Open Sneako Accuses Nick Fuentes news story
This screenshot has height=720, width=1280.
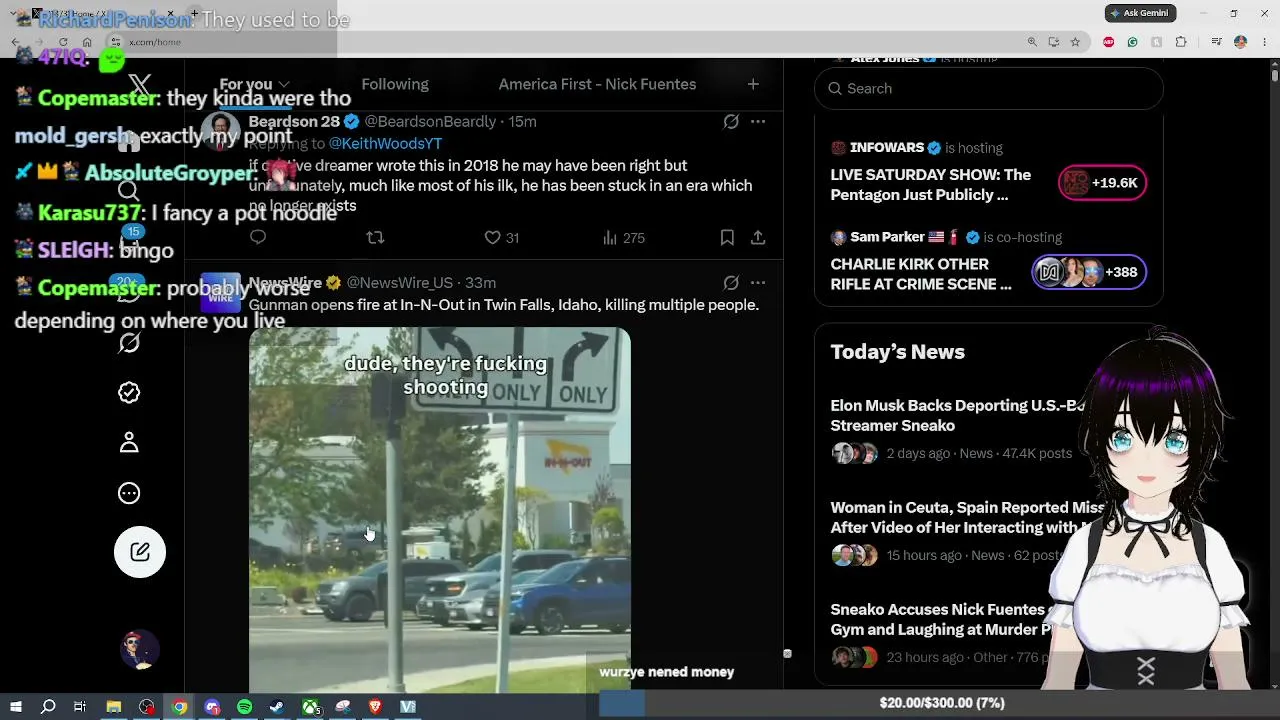(x=941, y=619)
